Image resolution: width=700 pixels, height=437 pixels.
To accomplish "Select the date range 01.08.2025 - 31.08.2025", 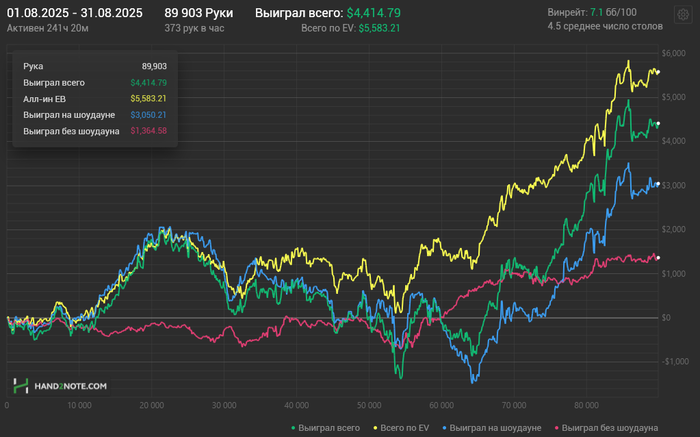I will 75,13.
